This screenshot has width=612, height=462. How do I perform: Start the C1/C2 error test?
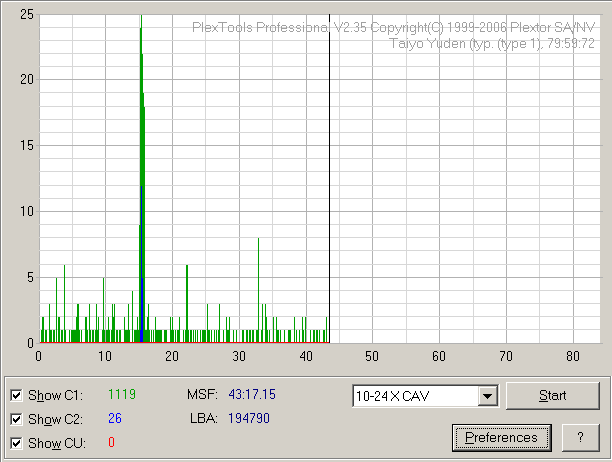coord(553,396)
